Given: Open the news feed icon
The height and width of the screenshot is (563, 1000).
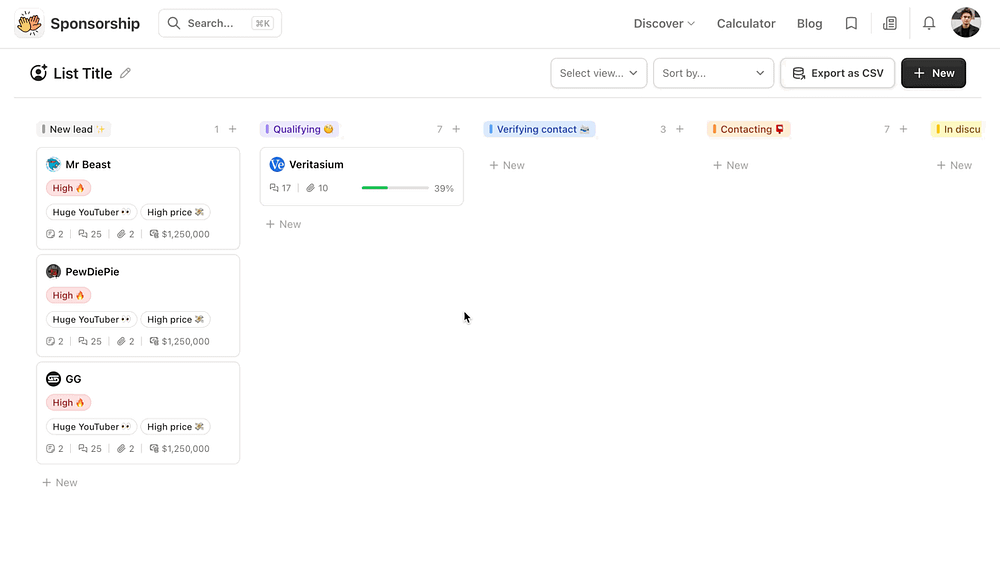Looking at the screenshot, I should click(890, 23).
